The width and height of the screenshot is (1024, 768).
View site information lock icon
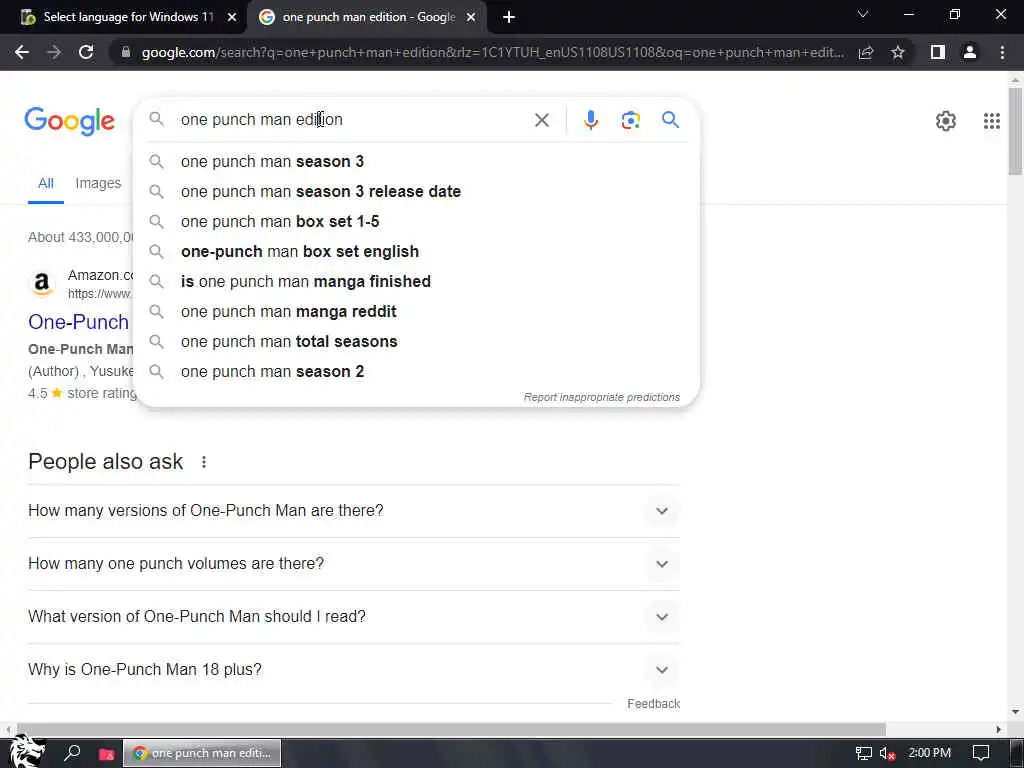125,52
